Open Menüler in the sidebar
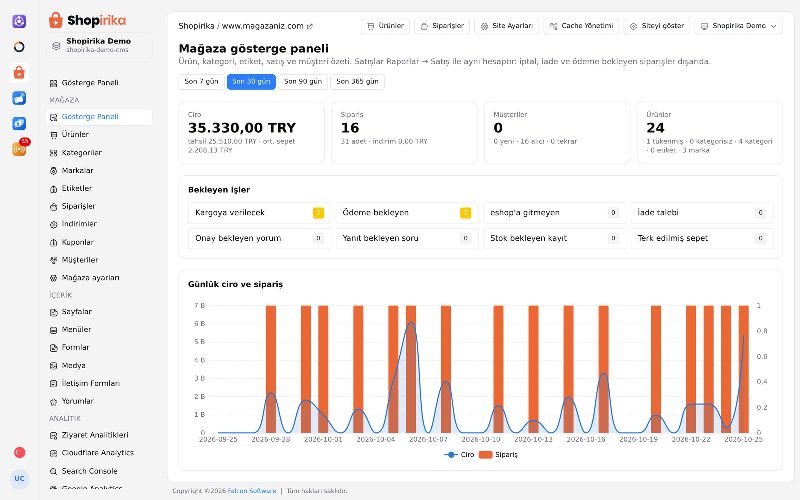800x500 pixels. click(99, 330)
